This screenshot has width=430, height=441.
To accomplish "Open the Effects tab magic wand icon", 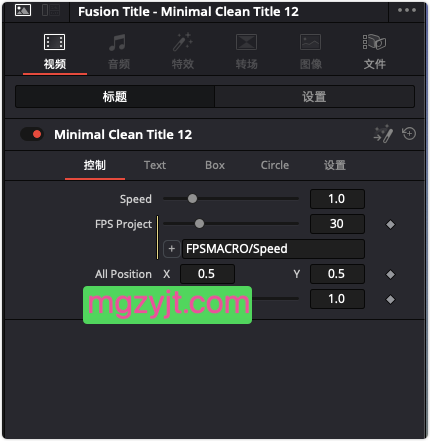I will click(182, 42).
